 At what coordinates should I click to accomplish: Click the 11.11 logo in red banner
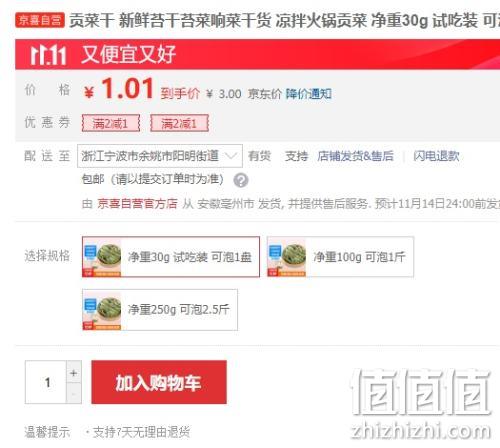click(x=49, y=55)
